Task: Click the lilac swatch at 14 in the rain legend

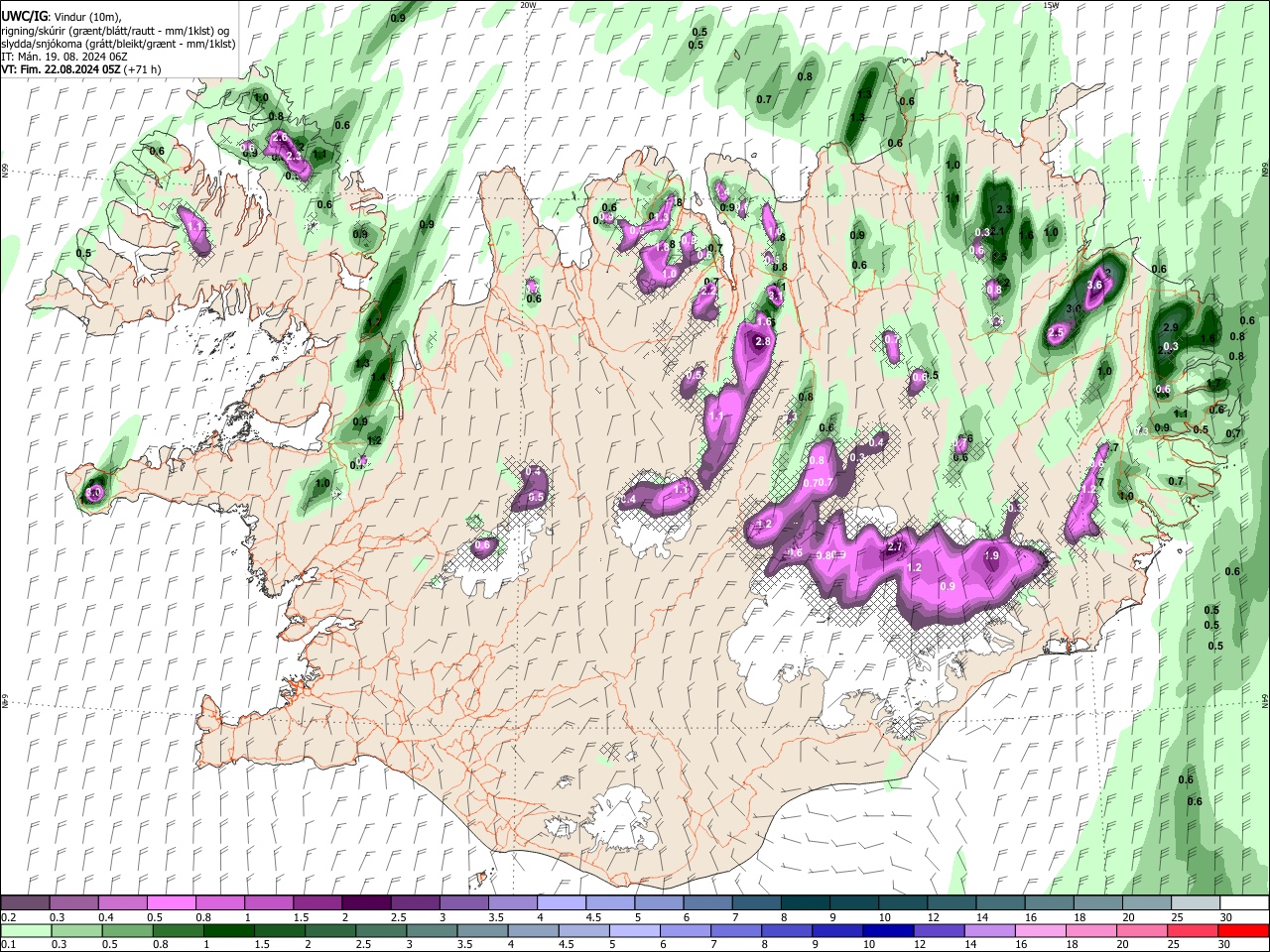Action: [990, 930]
